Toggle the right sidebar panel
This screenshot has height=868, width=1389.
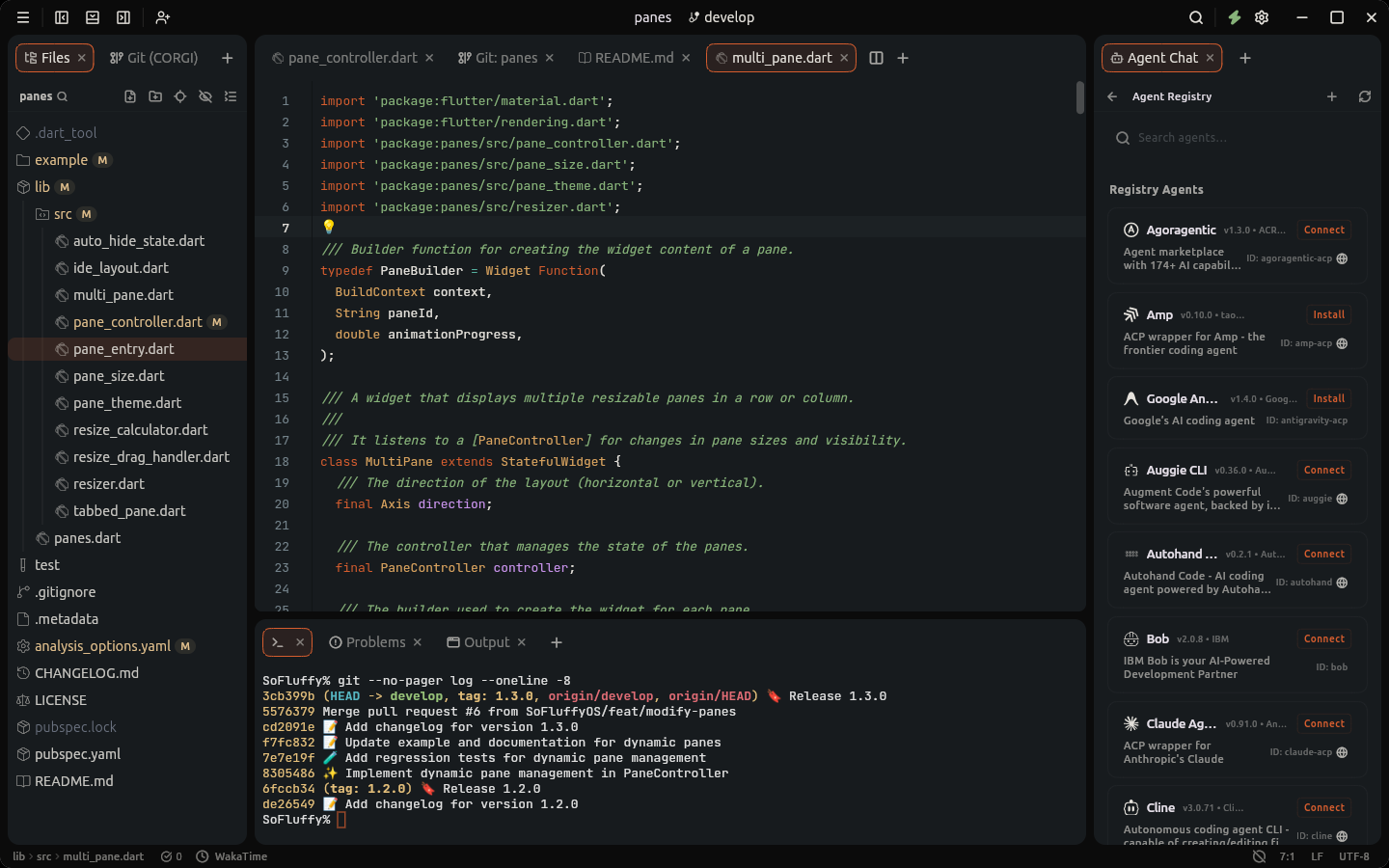123,17
